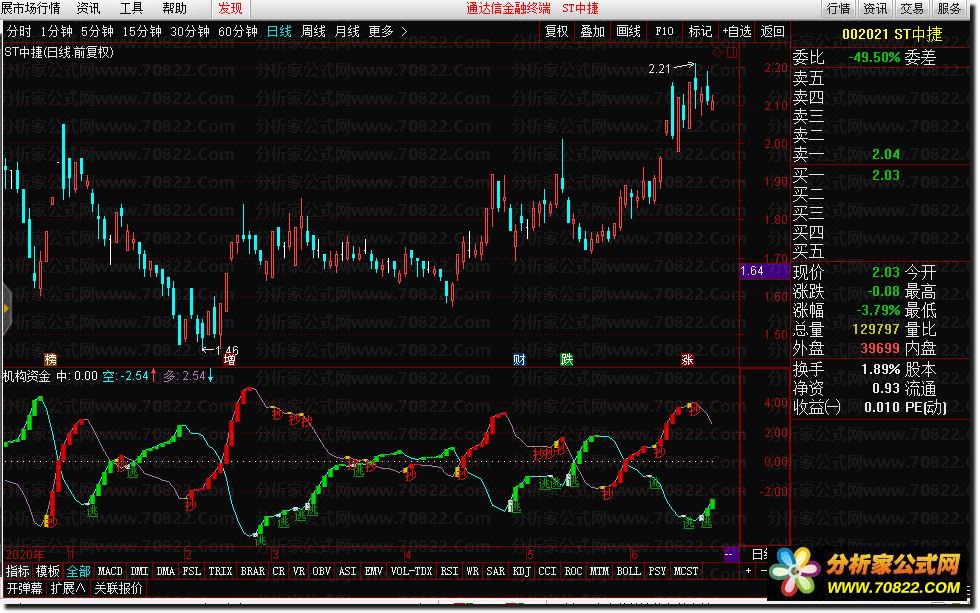Click the 叠加 overlay button
This screenshot has height=613, width=980.
click(x=592, y=31)
